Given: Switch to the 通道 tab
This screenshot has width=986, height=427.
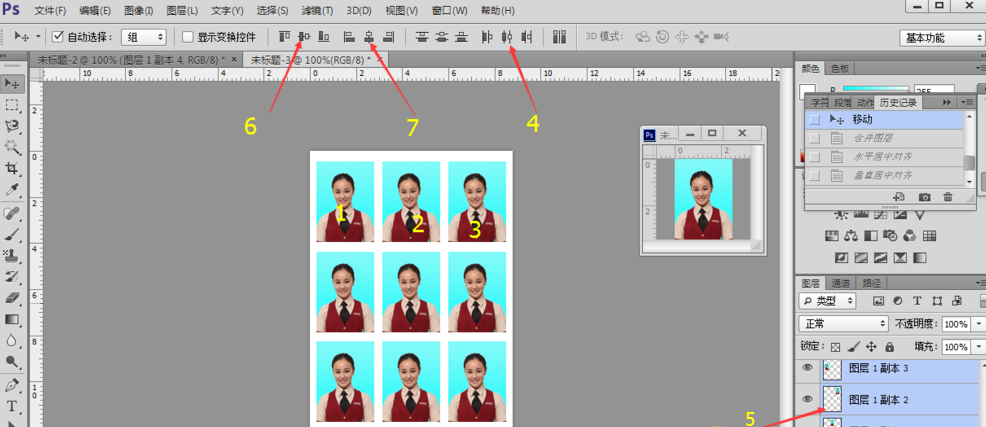Looking at the screenshot, I should coord(841,283).
